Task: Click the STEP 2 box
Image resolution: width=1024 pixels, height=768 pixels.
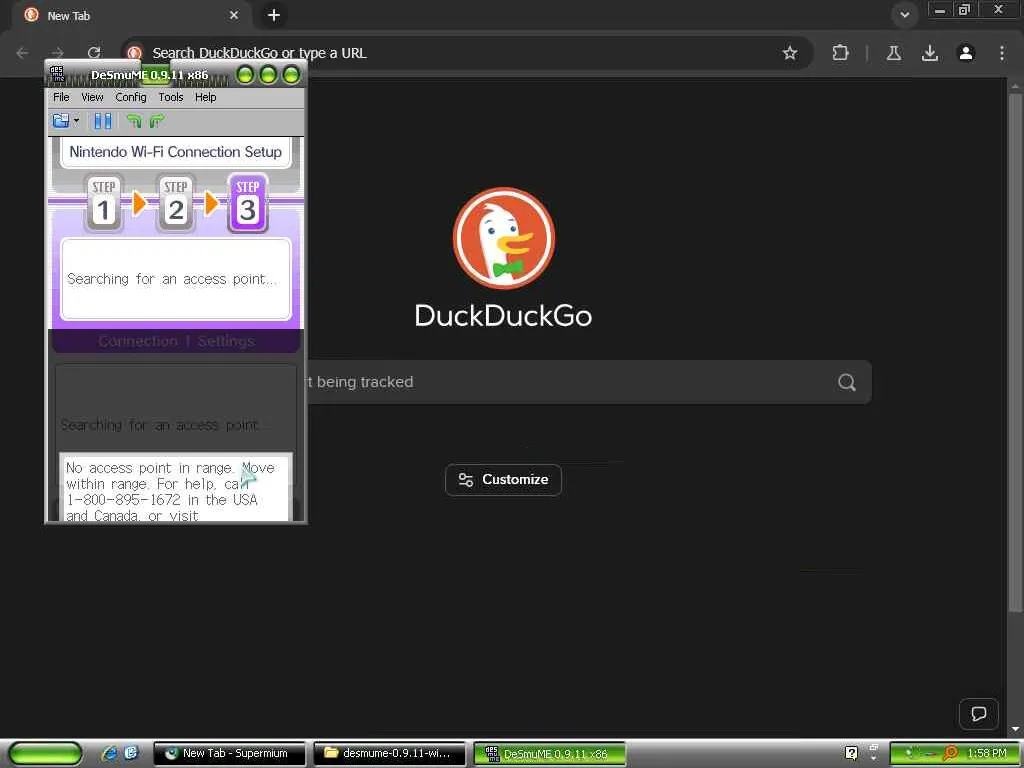Action: (x=175, y=202)
